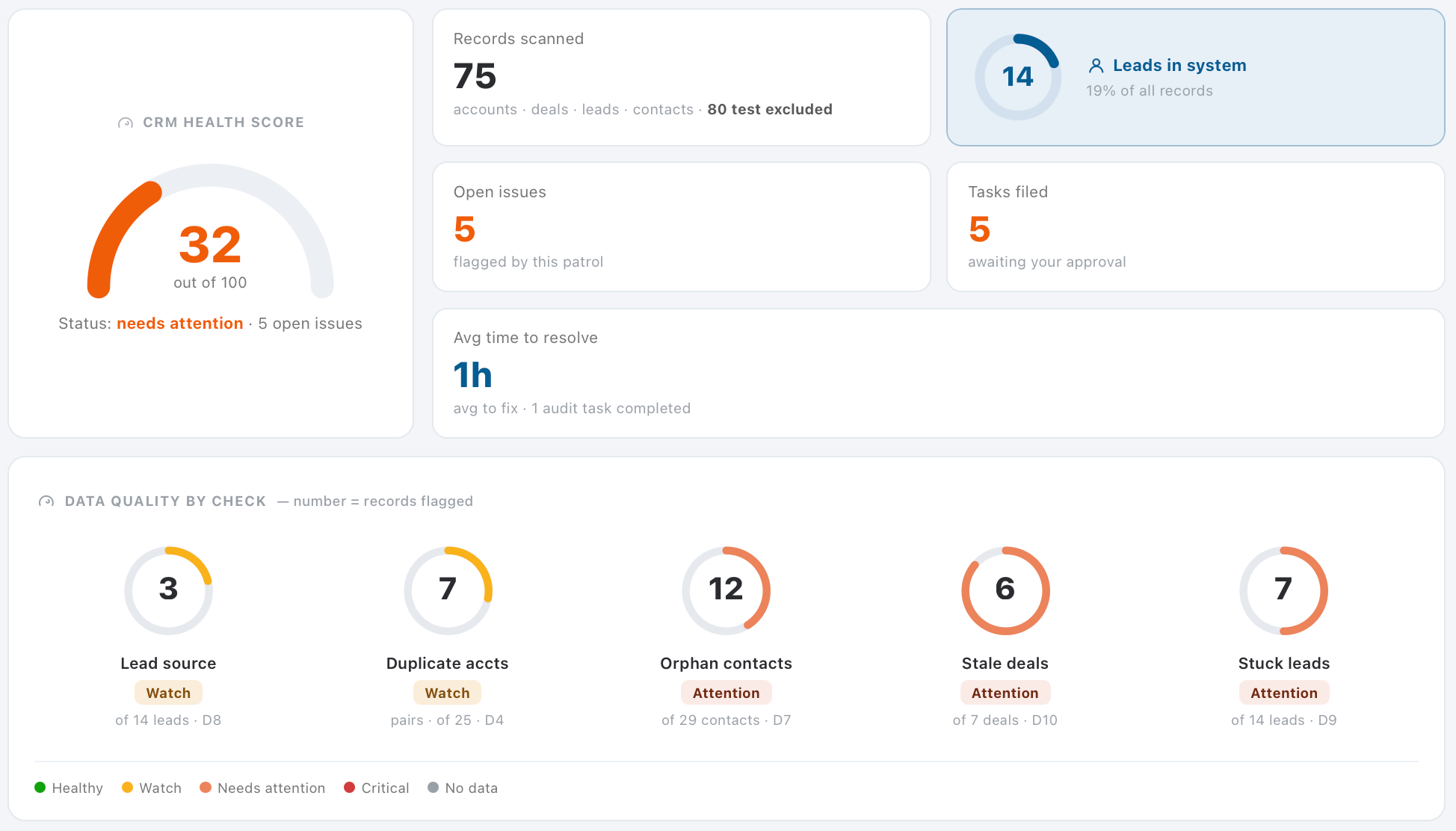Image resolution: width=1456 pixels, height=831 pixels.
Task: Click the 'Stale deals' label
Action: pos(1005,664)
